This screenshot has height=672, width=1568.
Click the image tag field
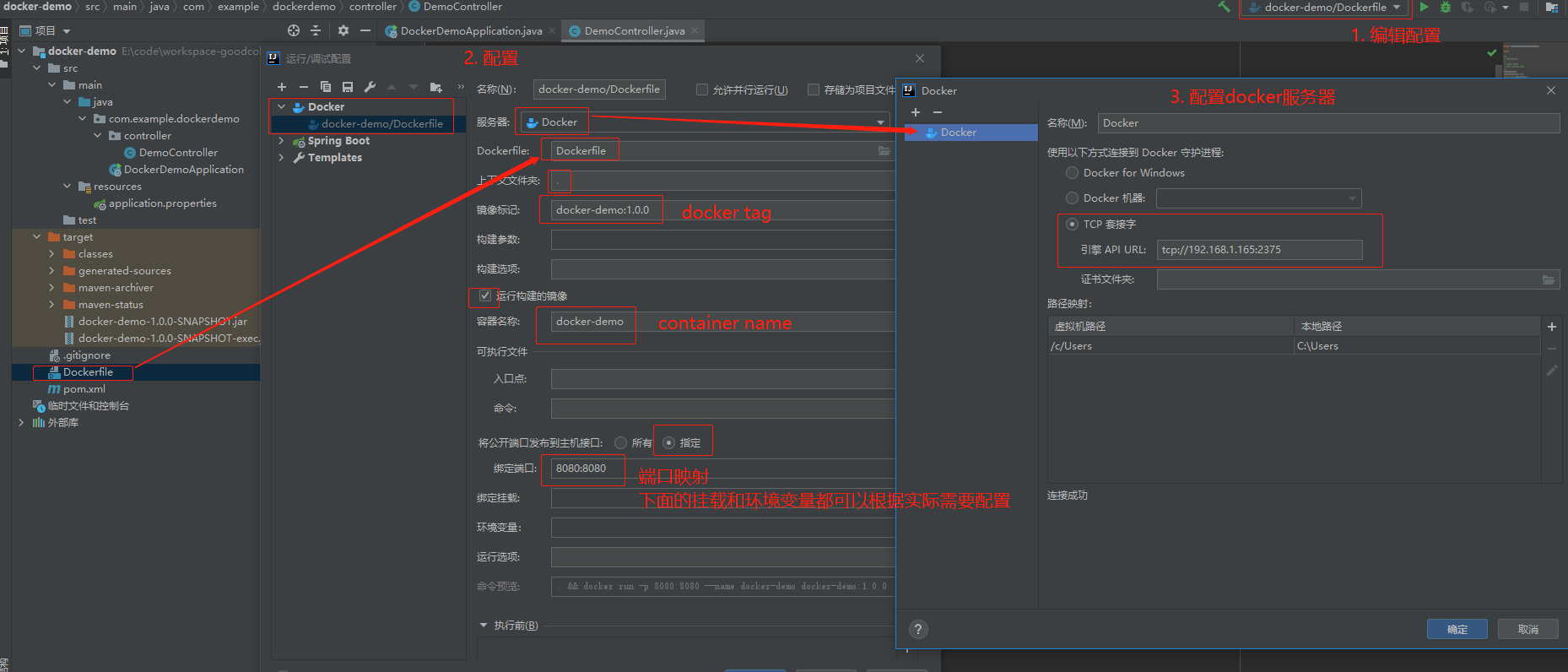[722, 210]
